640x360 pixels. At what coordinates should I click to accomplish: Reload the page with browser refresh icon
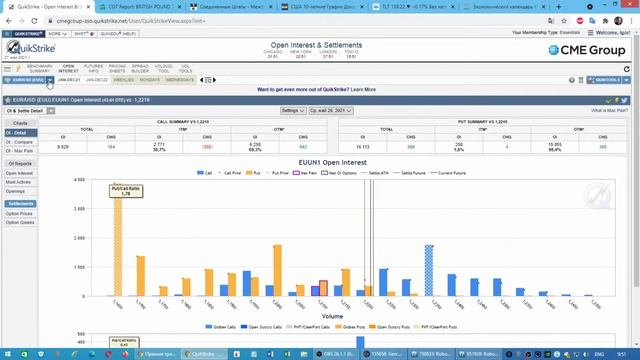pyautogui.click(x=34, y=21)
